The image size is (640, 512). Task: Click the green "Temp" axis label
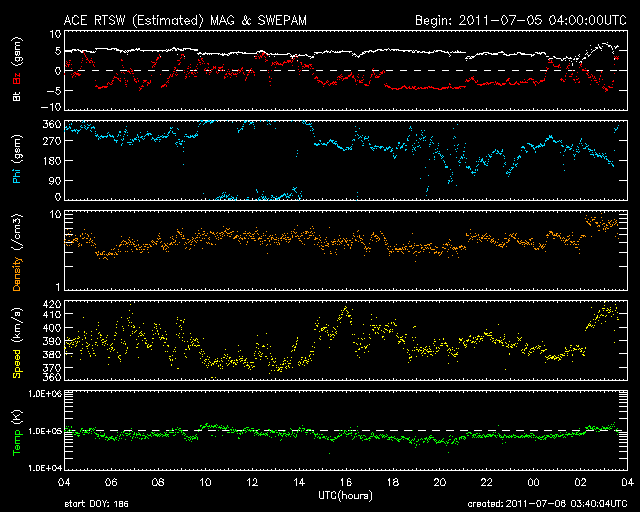[x=17, y=443]
